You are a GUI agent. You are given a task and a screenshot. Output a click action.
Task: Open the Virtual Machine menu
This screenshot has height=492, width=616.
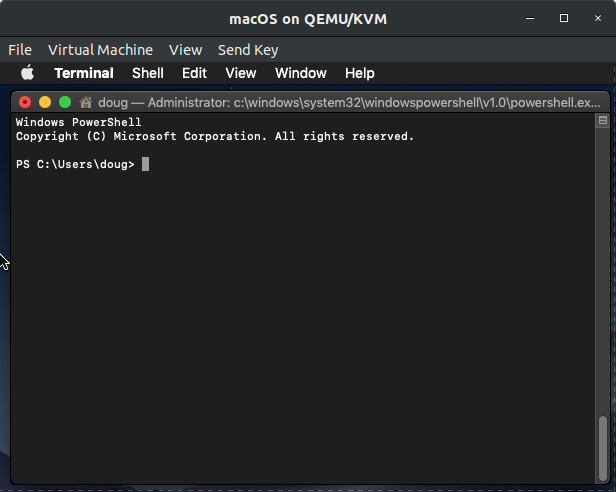[100, 50]
